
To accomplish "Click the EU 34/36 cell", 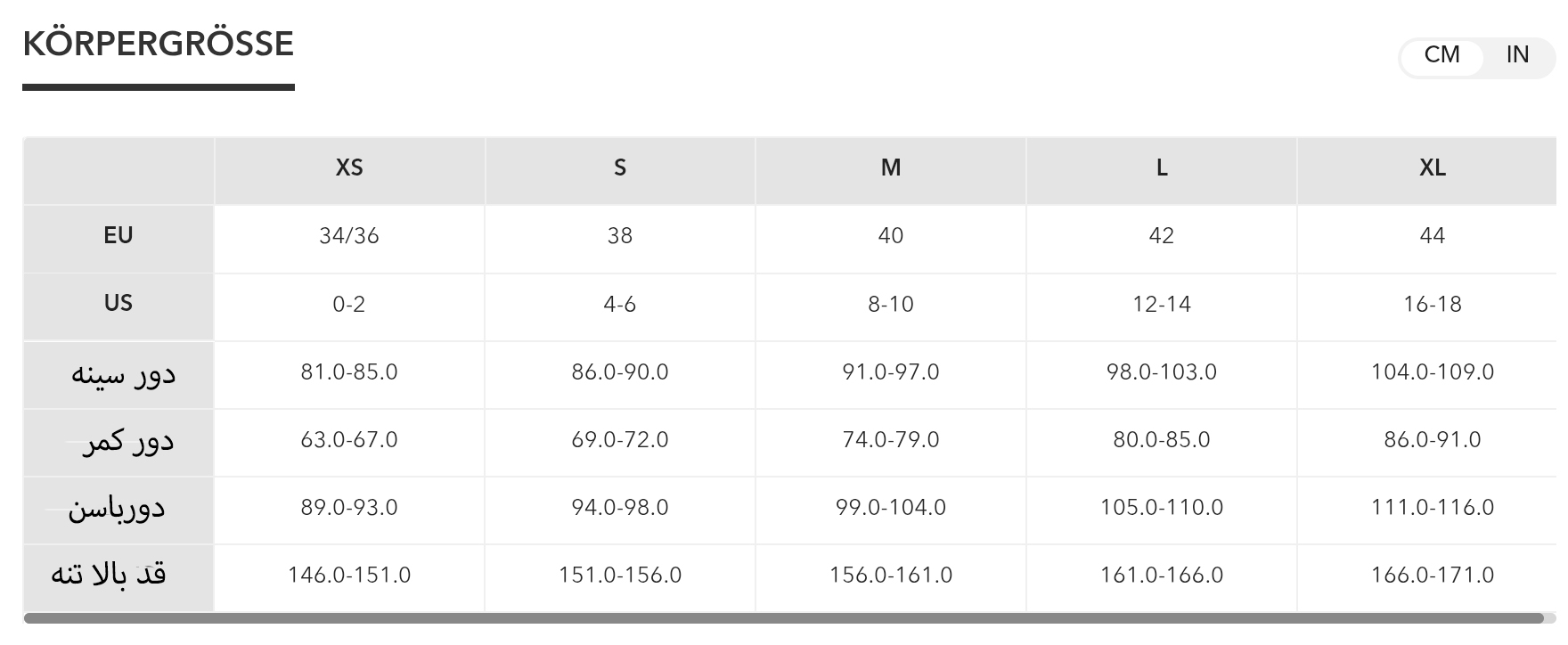I will pyautogui.click(x=349, y=236).
